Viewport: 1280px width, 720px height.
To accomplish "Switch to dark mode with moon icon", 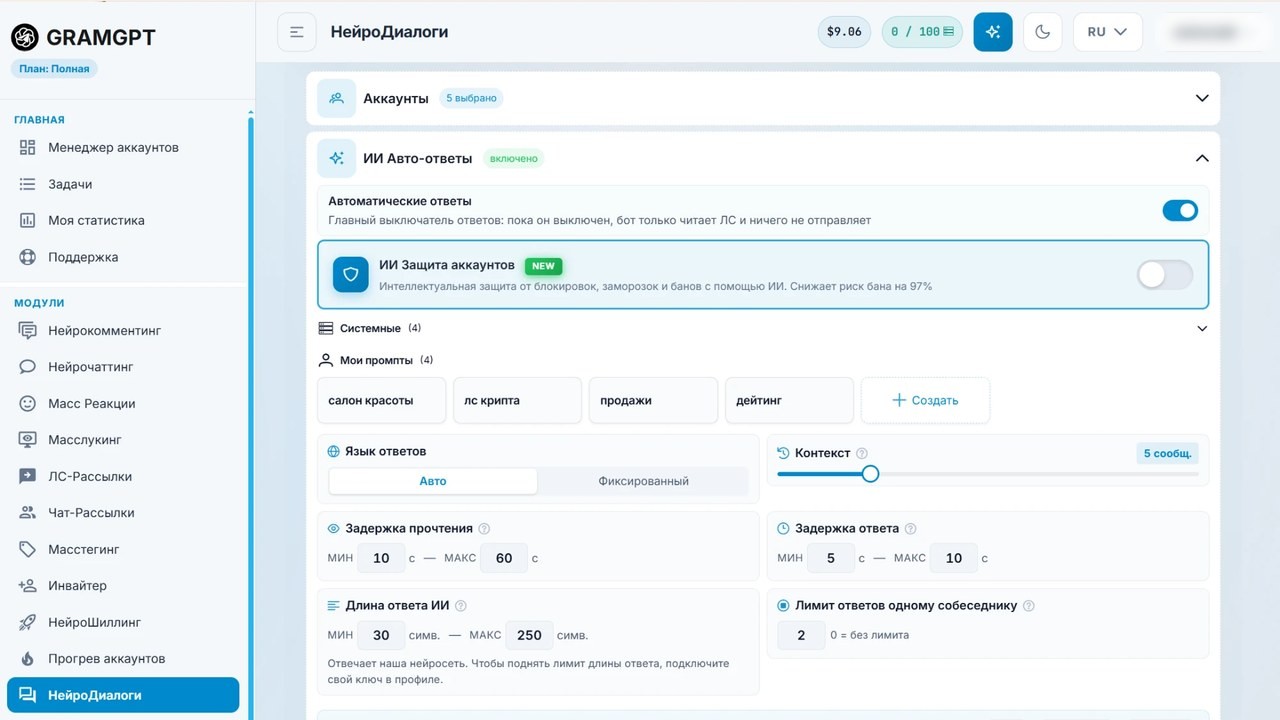I will click(x=1043, y=32).
